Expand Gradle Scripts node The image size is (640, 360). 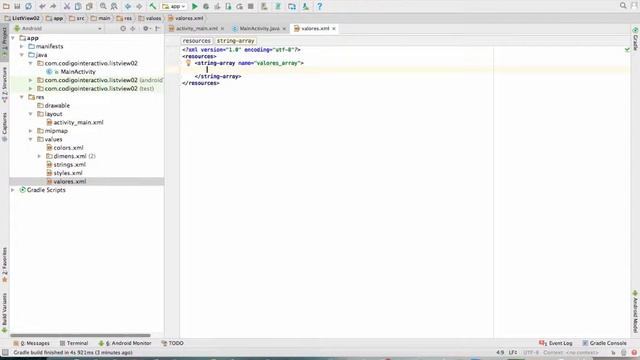pyautogui.click(x=13, y=190)
